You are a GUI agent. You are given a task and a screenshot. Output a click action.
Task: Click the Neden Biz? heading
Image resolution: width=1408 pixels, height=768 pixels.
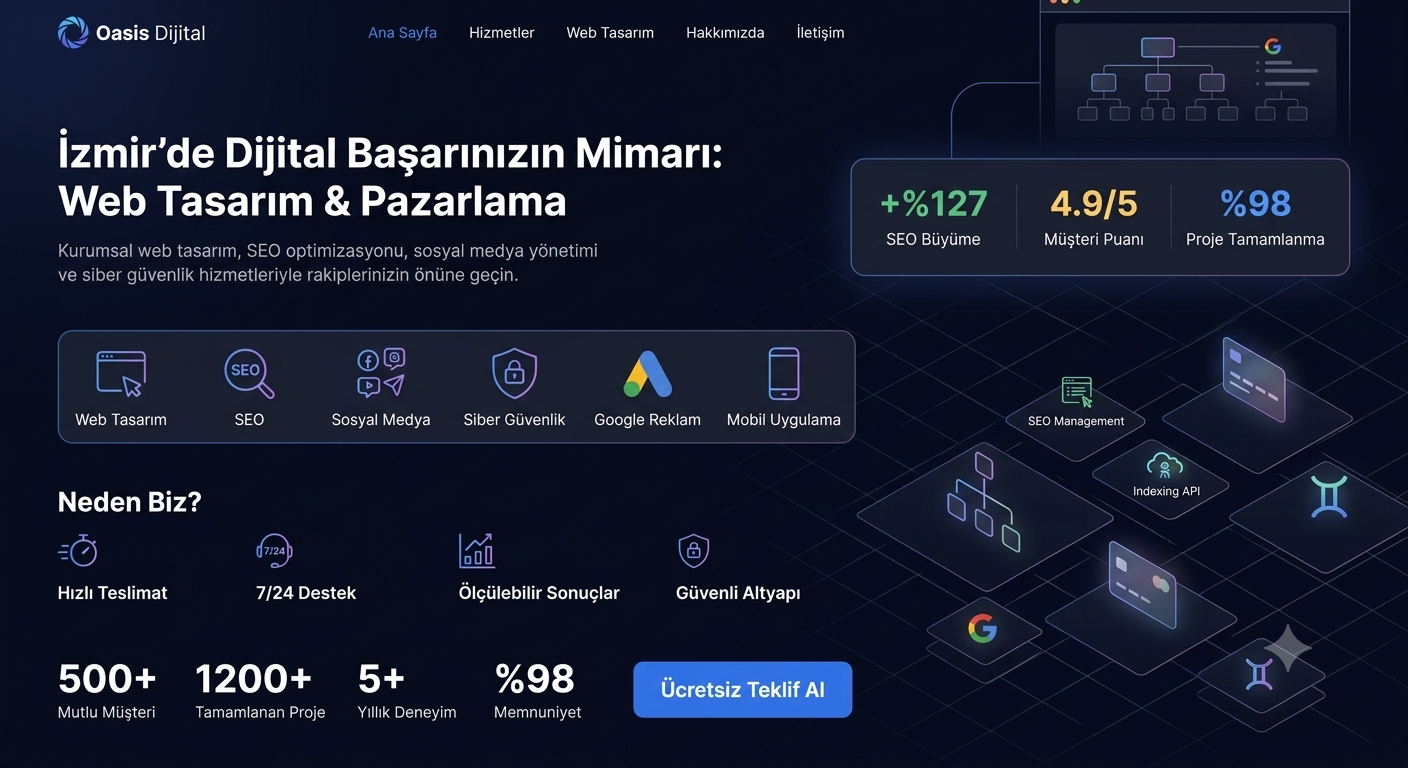(130, 502)
